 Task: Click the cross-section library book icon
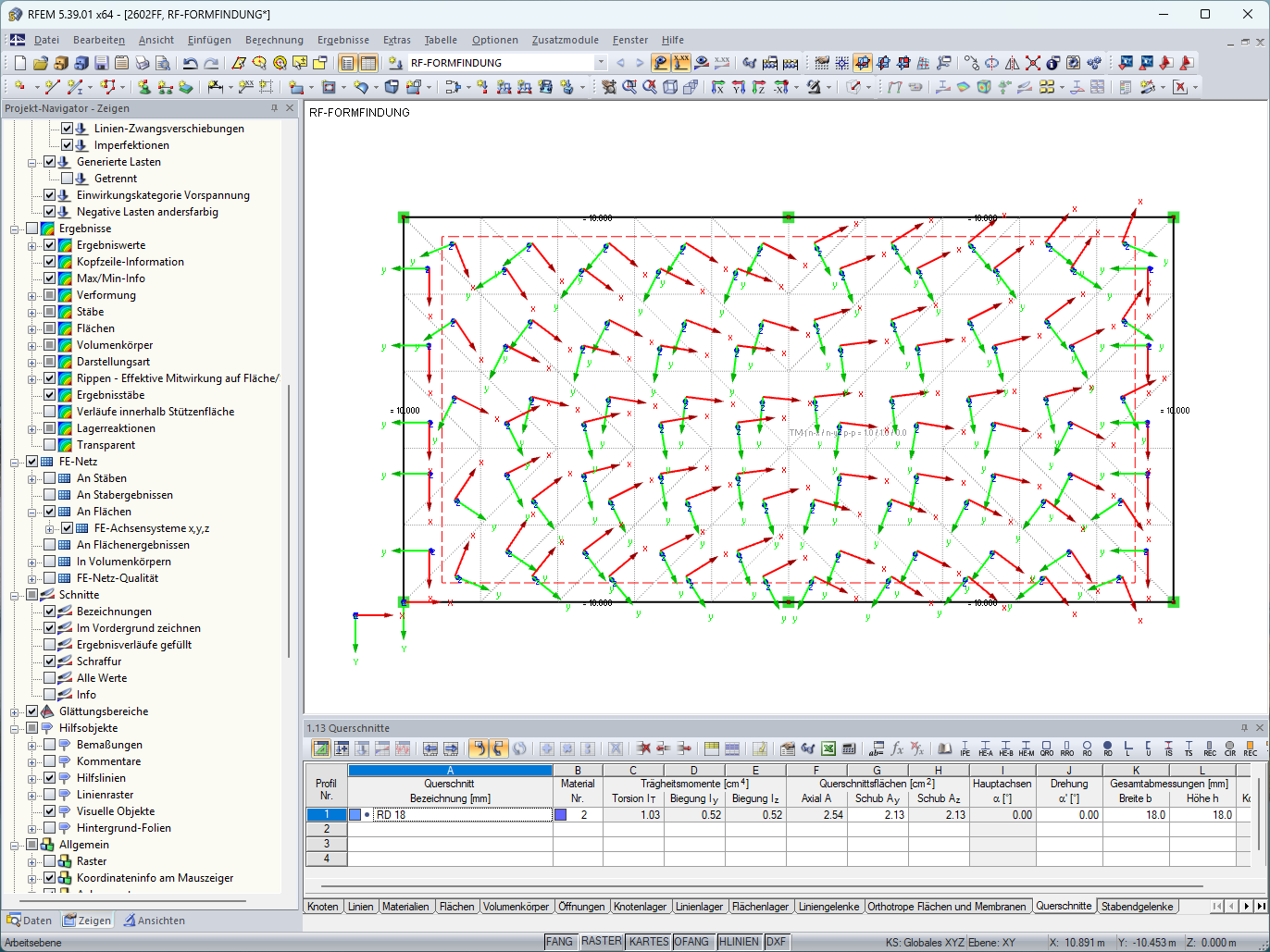pos(944,748)
